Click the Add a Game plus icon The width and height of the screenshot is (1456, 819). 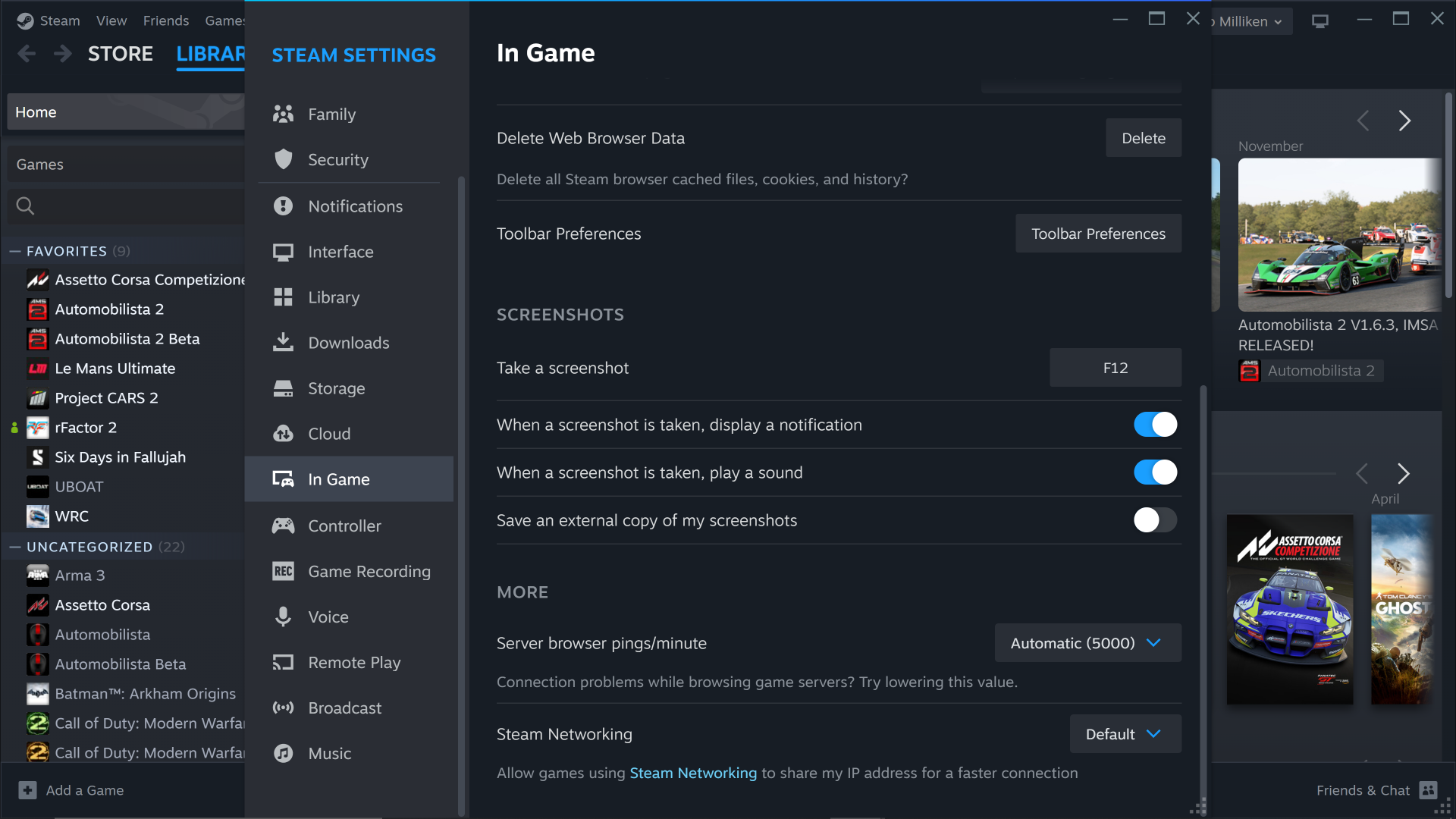[27, 790]
